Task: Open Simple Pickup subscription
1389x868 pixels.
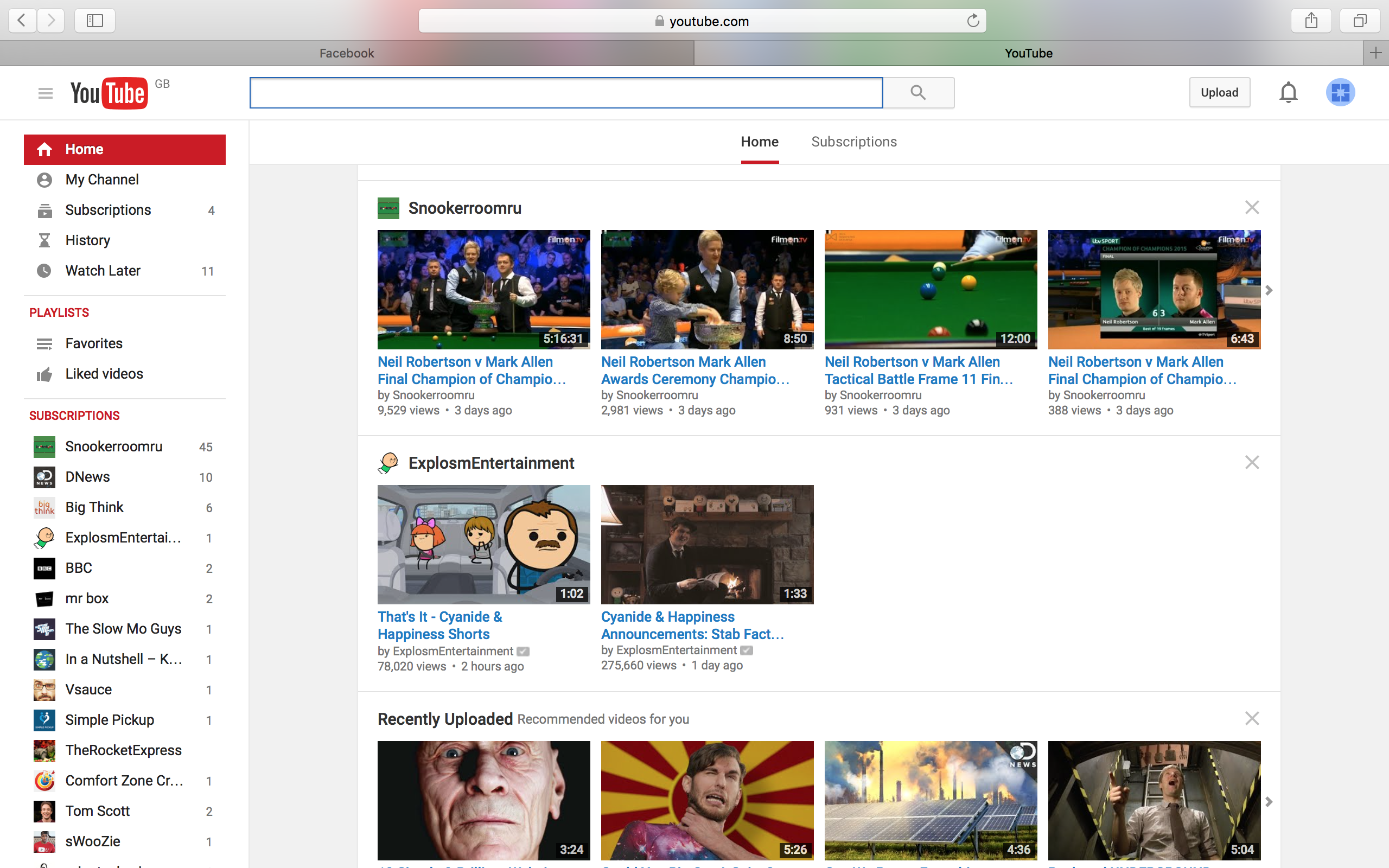Action: tap(125, 720)
